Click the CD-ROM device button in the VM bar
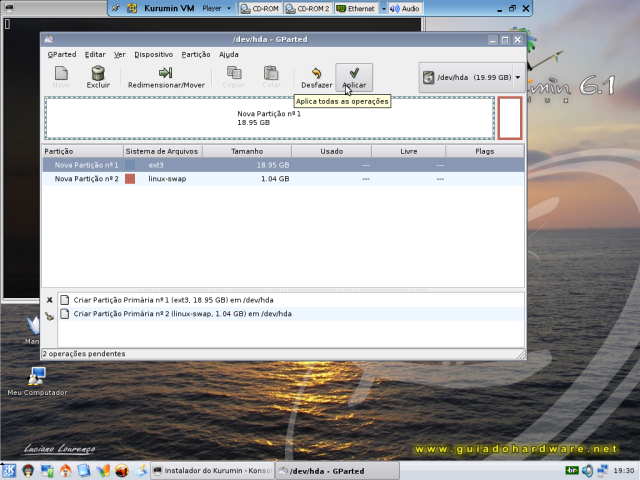Image resolution: width=640 pixels, height=480 pixels. (259, 8)
